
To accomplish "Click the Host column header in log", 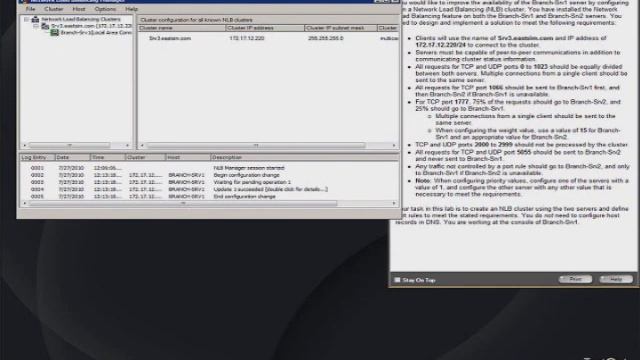I will 188,157.
